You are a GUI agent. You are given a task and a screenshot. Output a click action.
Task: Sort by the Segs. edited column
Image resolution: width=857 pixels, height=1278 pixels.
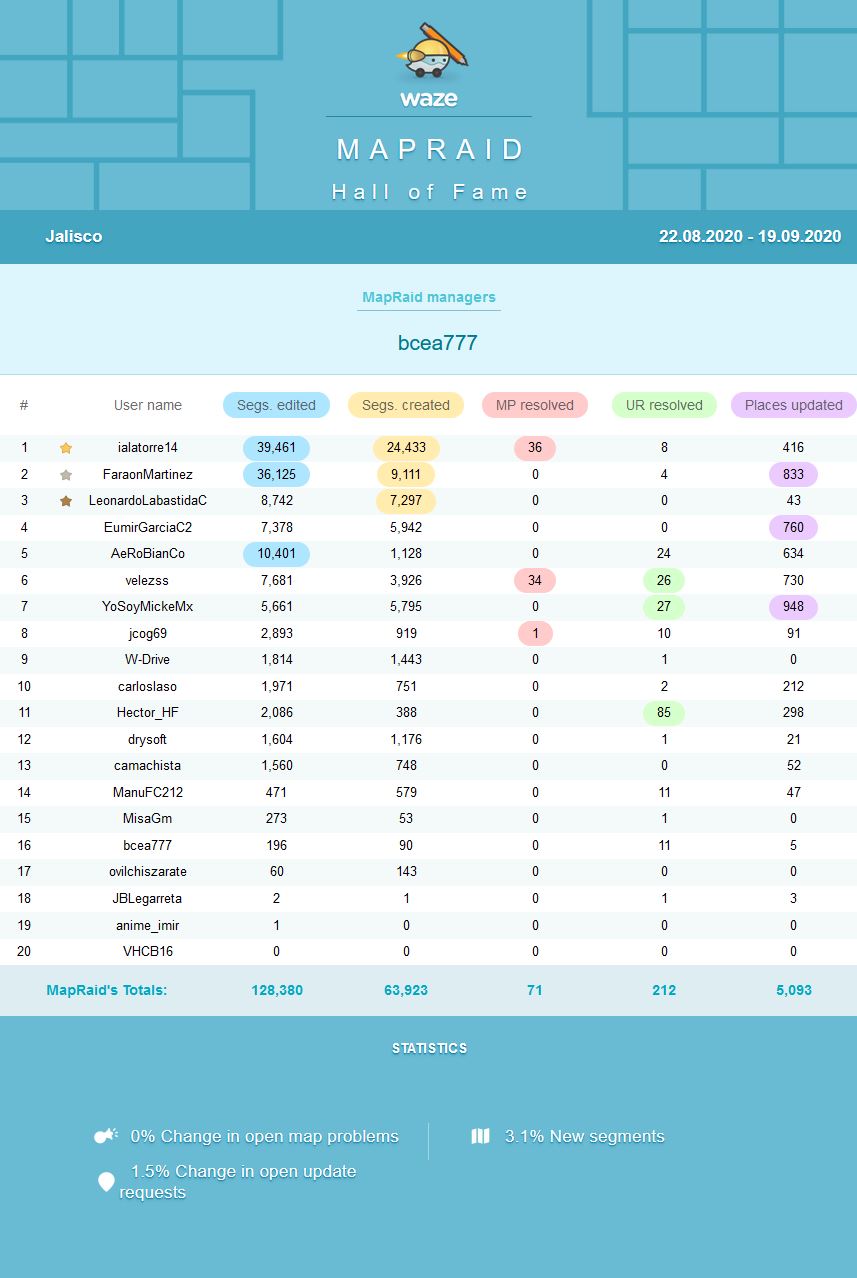point(276,405)
